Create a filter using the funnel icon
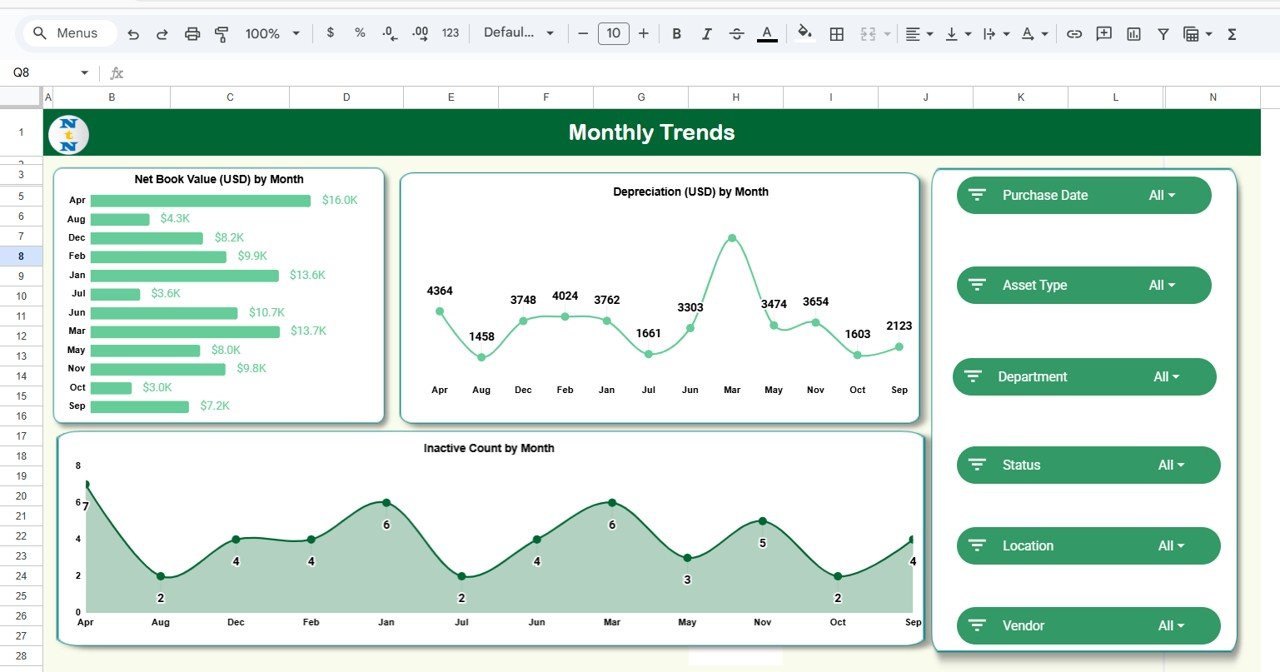This screenshot has height=672, width=1280. (1162, 33)
